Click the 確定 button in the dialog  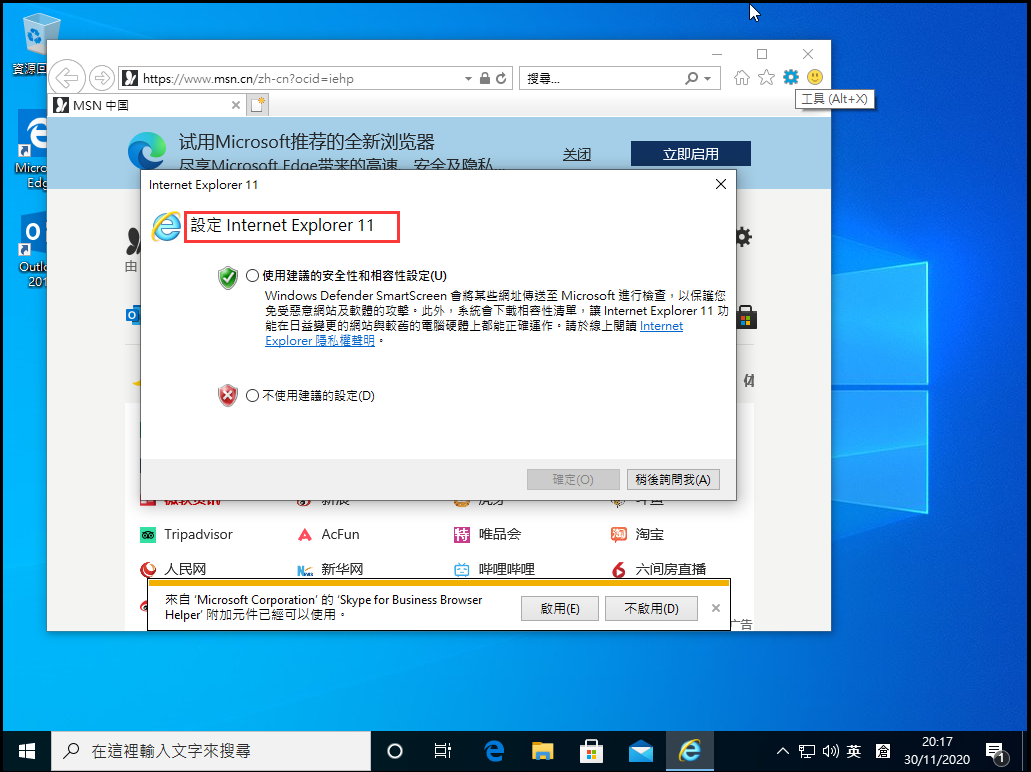click(x=573, y=479)
